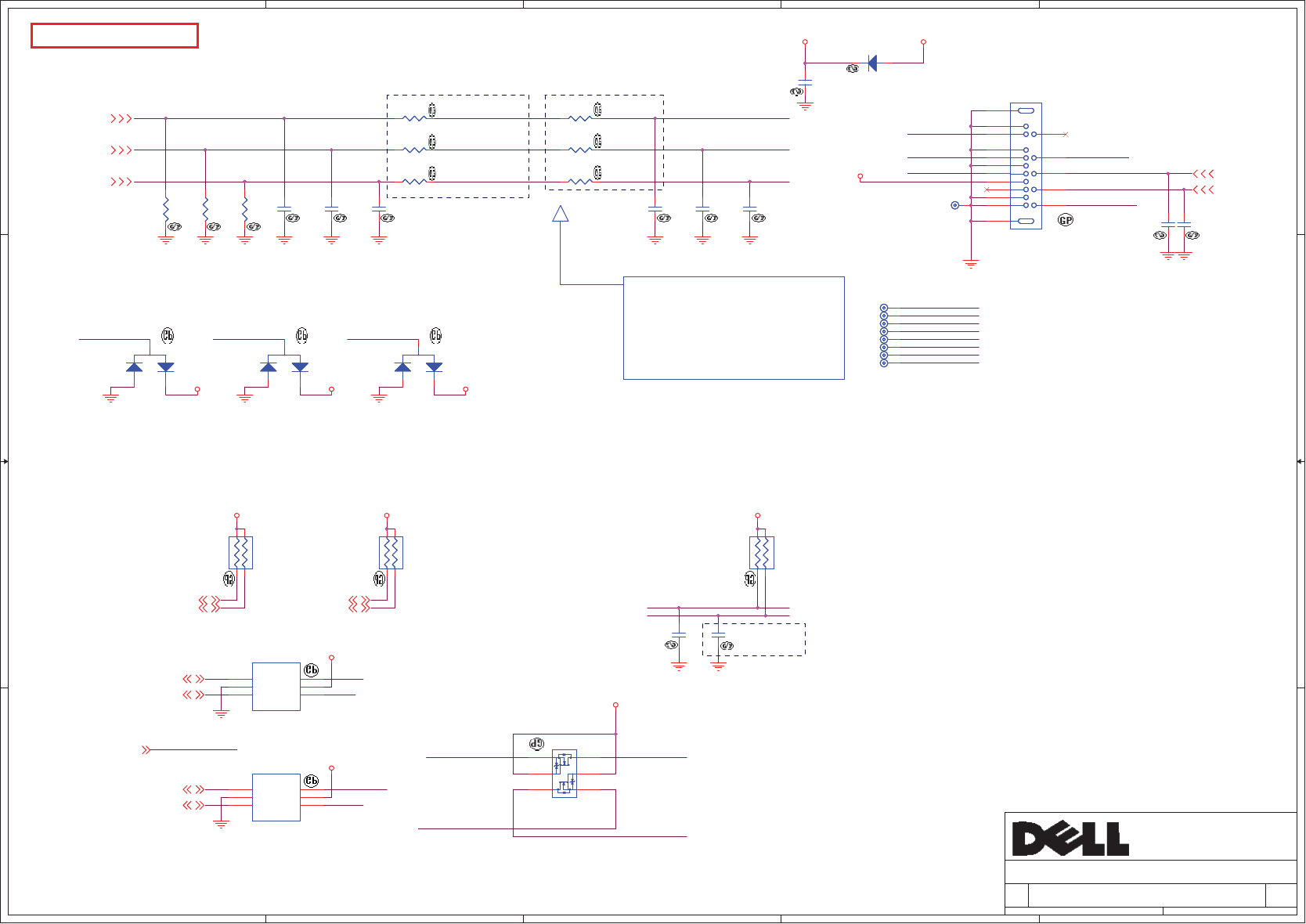
Task: Click top bidirectional port of upper IC
Action: (x=193, y=679)
